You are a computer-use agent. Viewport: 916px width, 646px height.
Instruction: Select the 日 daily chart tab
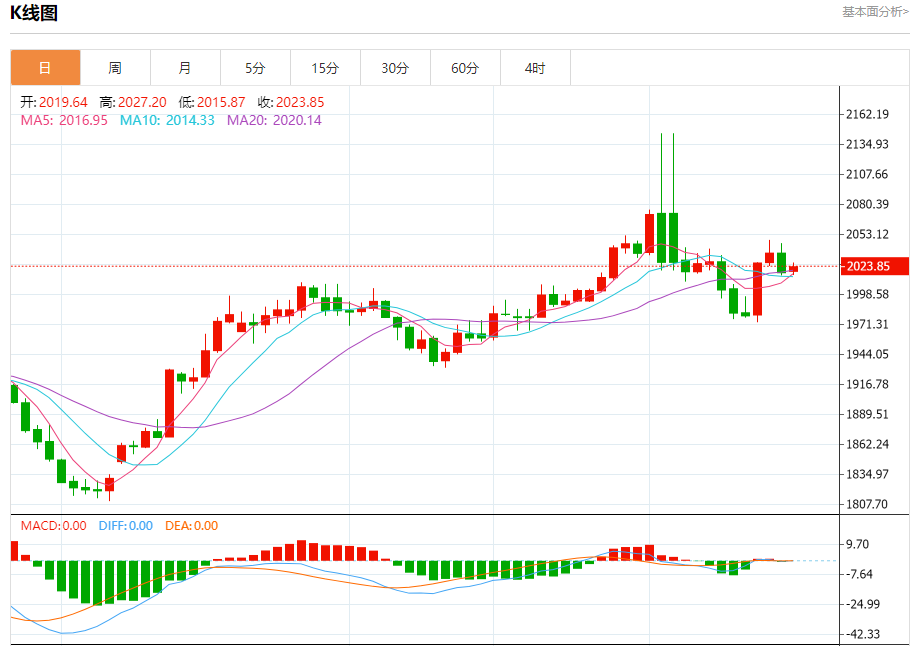pyautogui.click(x=45, y=68)
